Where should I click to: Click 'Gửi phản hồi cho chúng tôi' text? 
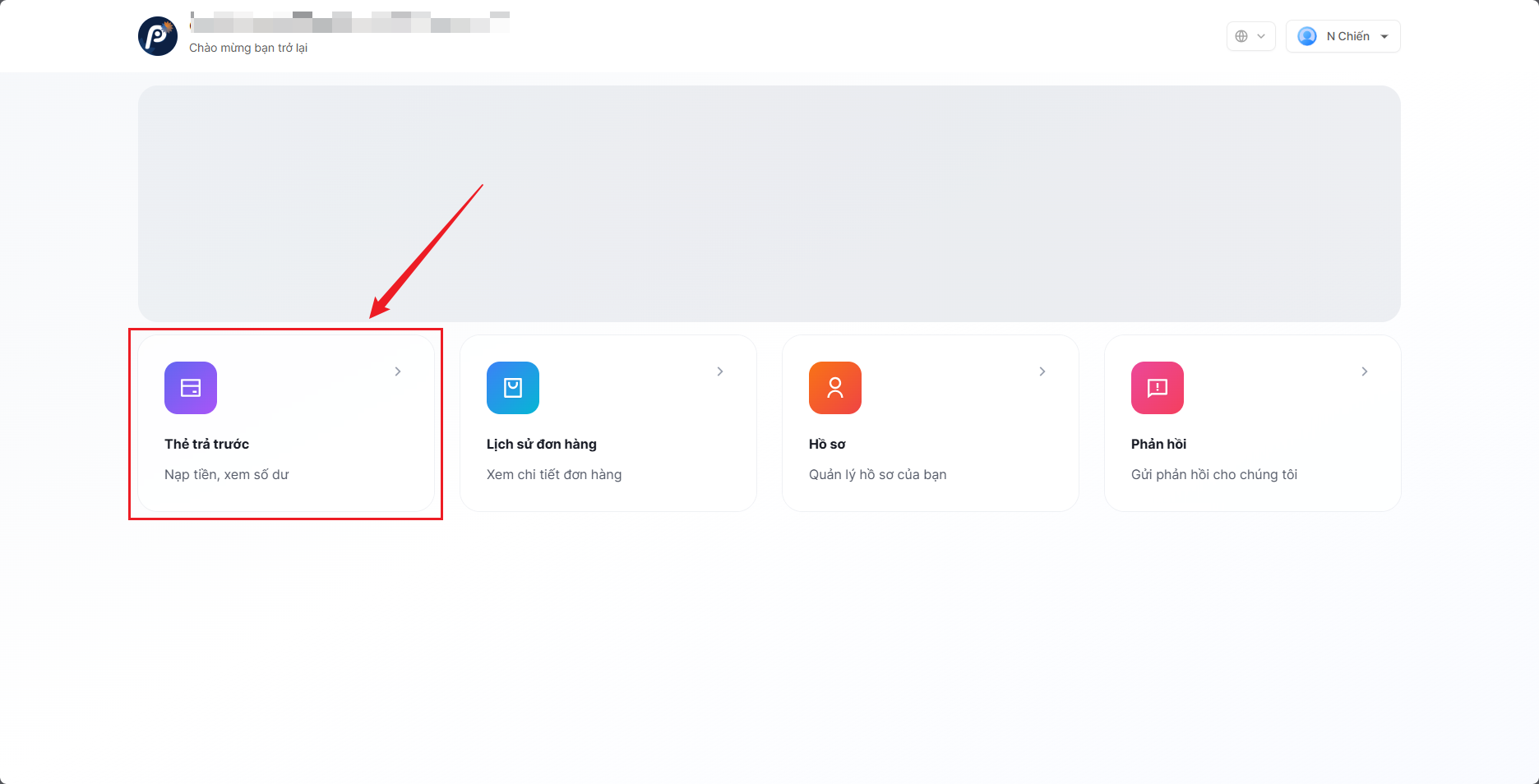click(x=1214, y=474)
